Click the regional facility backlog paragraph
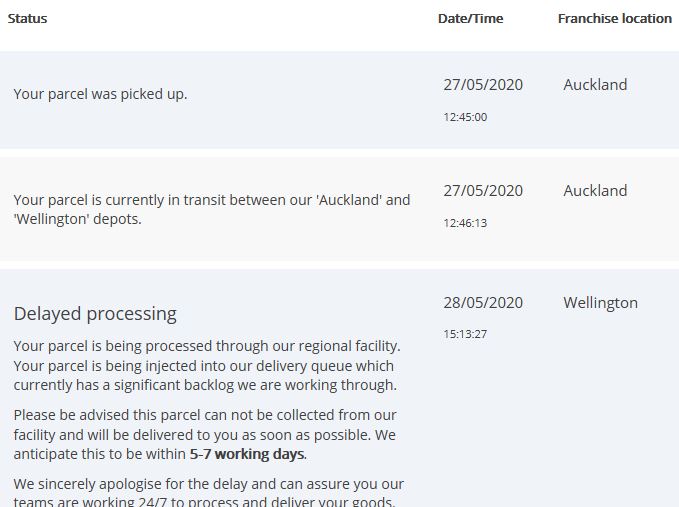This screenshot has height=507, width=679. 206,365
